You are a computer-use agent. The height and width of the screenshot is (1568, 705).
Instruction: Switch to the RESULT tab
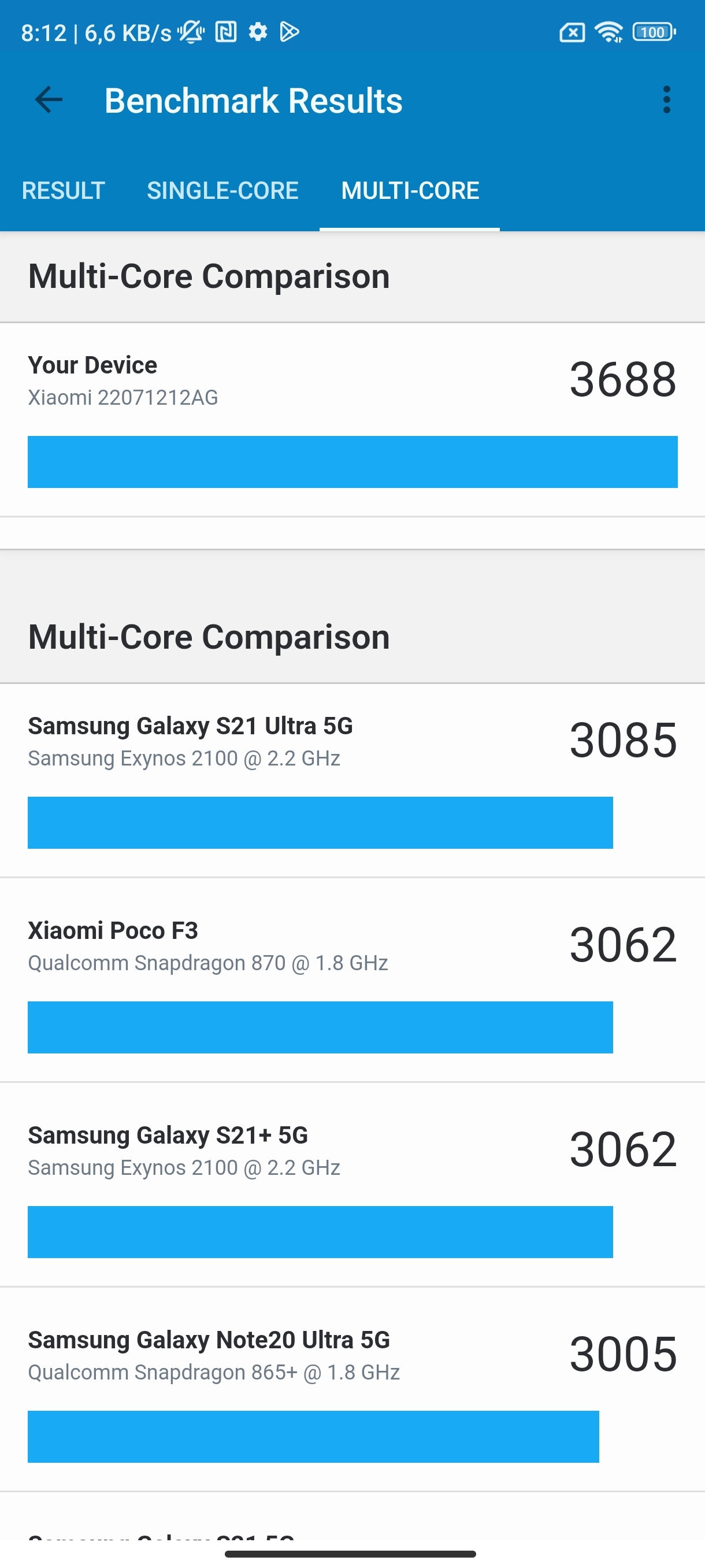[x=62, y=191]
